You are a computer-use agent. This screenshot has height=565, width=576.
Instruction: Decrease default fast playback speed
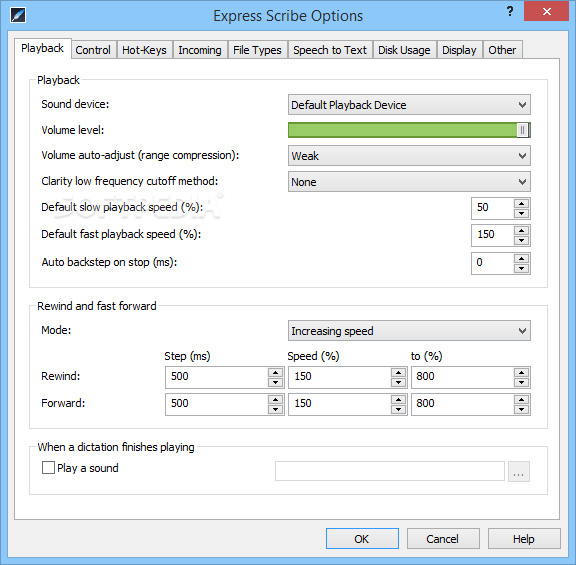pos(521,241)
